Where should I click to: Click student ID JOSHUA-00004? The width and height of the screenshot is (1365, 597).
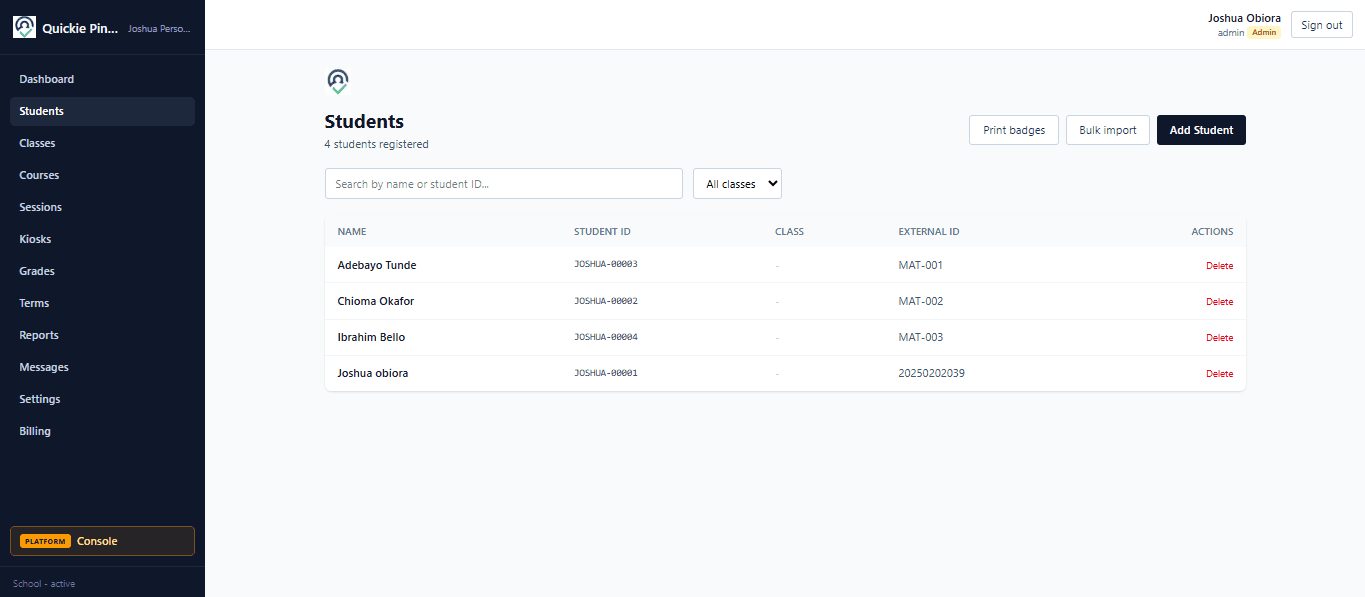(606, 336)
